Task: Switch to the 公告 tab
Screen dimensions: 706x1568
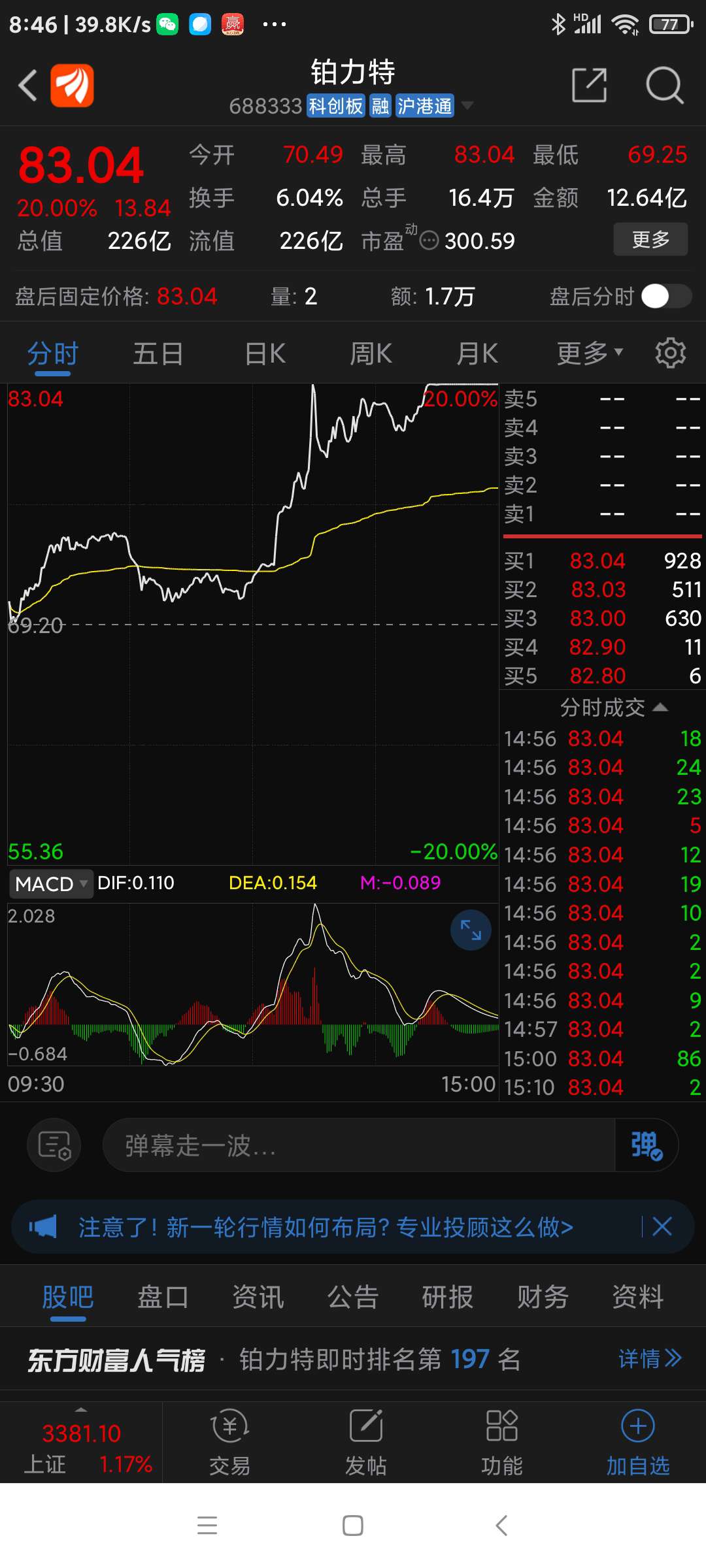Action: pyautogui.click(x=353, y=1297)
